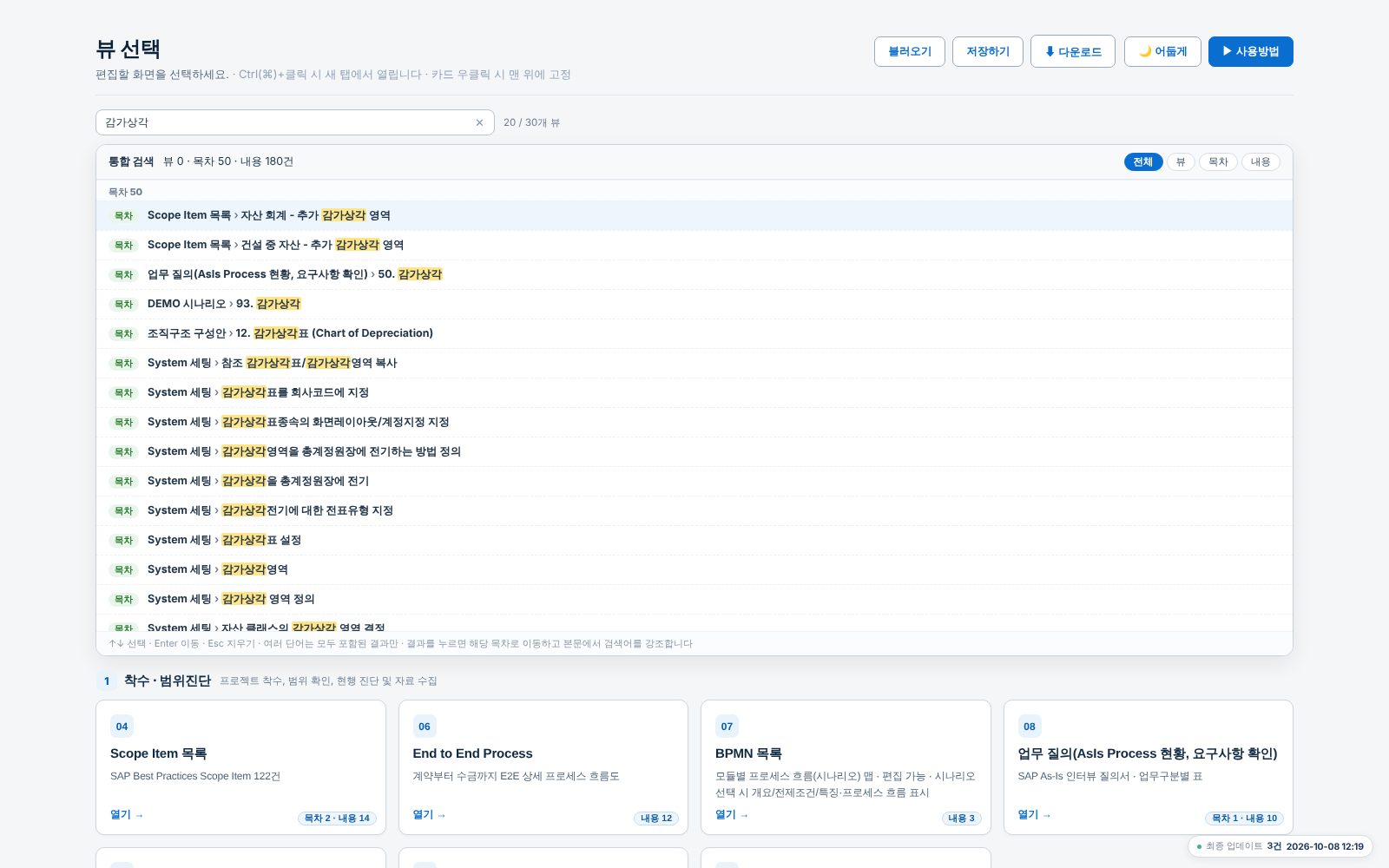The width and height of the screenshot is (1389, 868).
Task: Open the 사용방법 guide button
Action: 1251,51
